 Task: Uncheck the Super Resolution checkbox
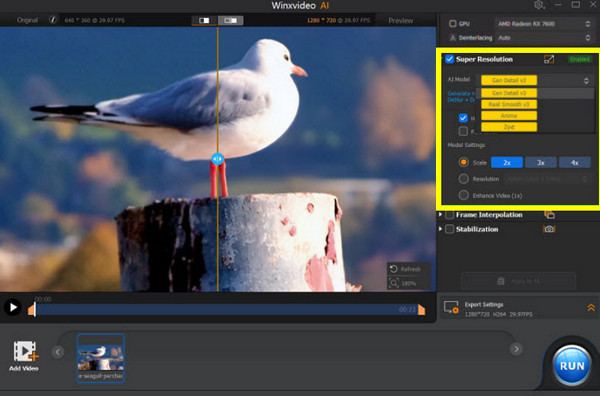pyautogui.click(x=449, y=59)
